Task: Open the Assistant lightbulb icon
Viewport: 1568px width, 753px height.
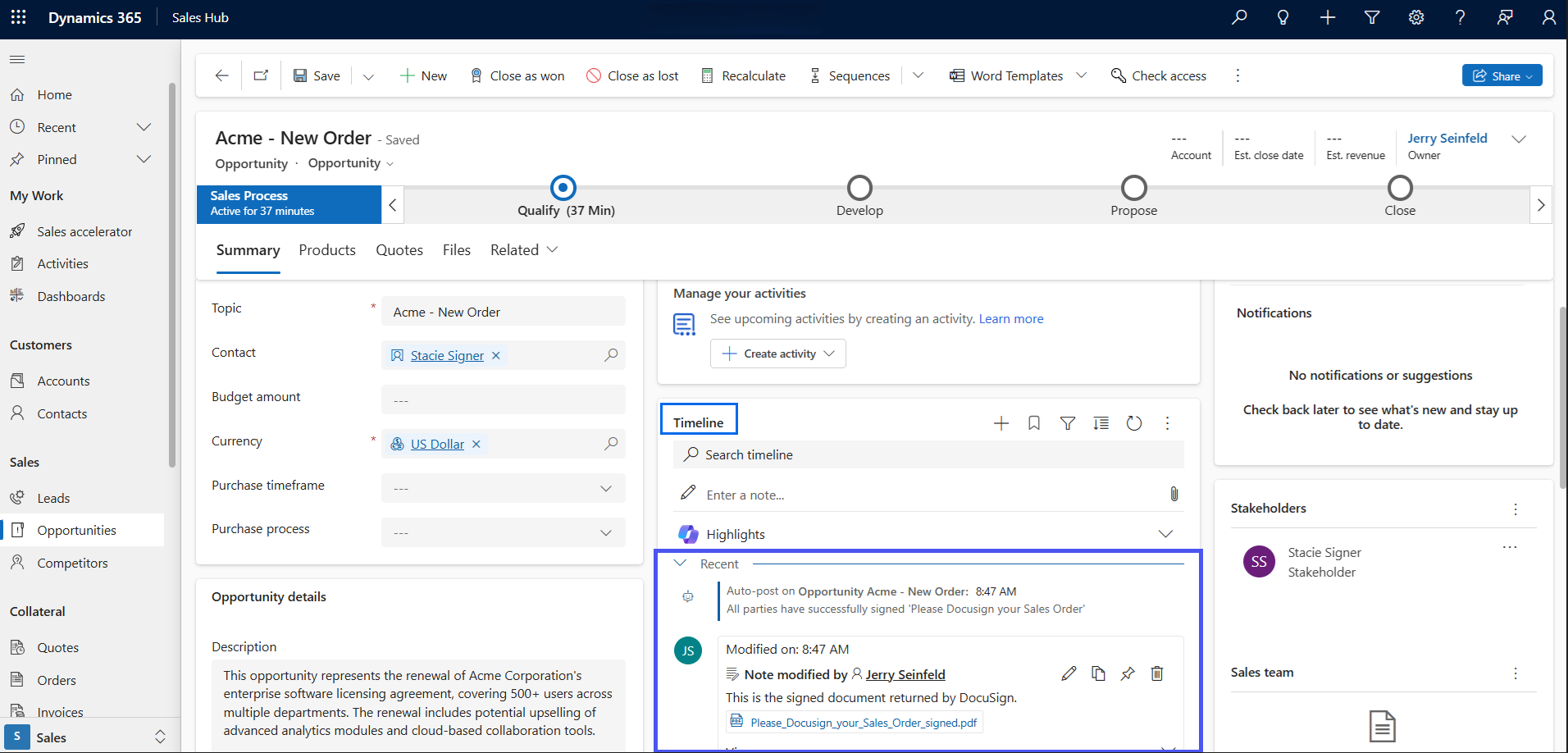Action: click(1283, 17)
